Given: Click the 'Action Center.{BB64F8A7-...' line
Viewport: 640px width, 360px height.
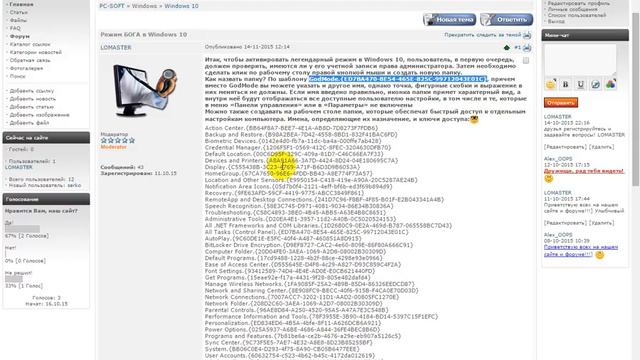Looking at the screenshot, I should click(291, 128).
